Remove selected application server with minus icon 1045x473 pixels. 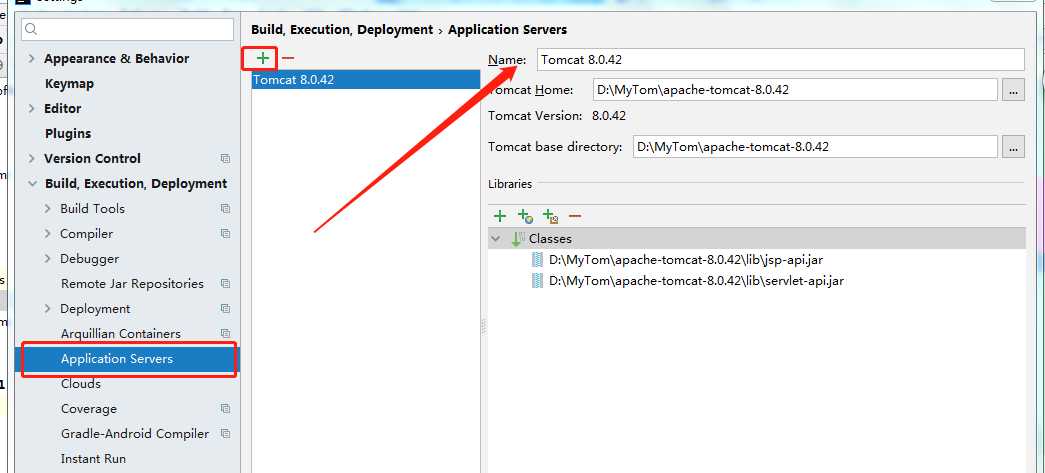288,58
